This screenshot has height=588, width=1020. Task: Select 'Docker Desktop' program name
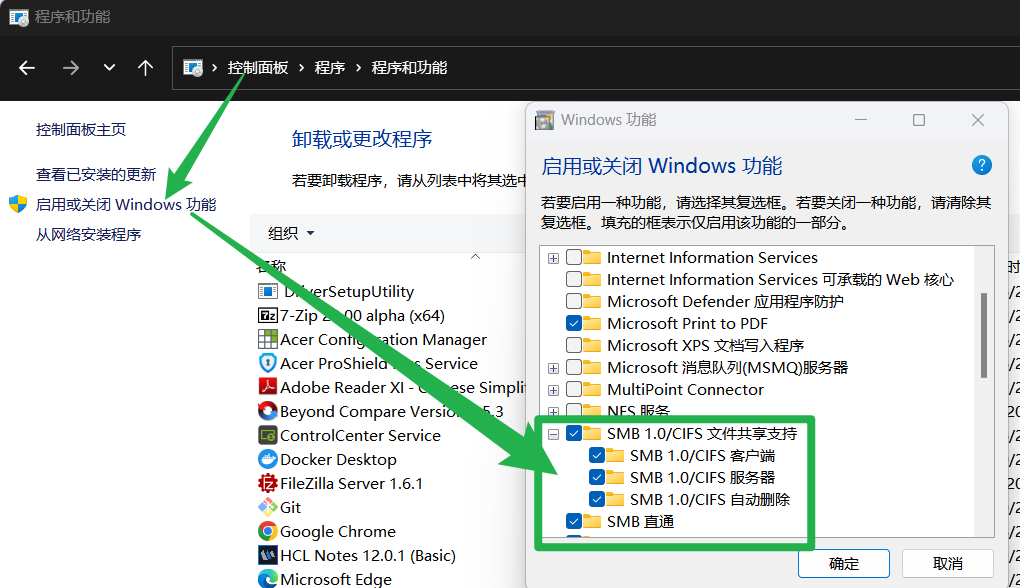(x=338, y=459)
